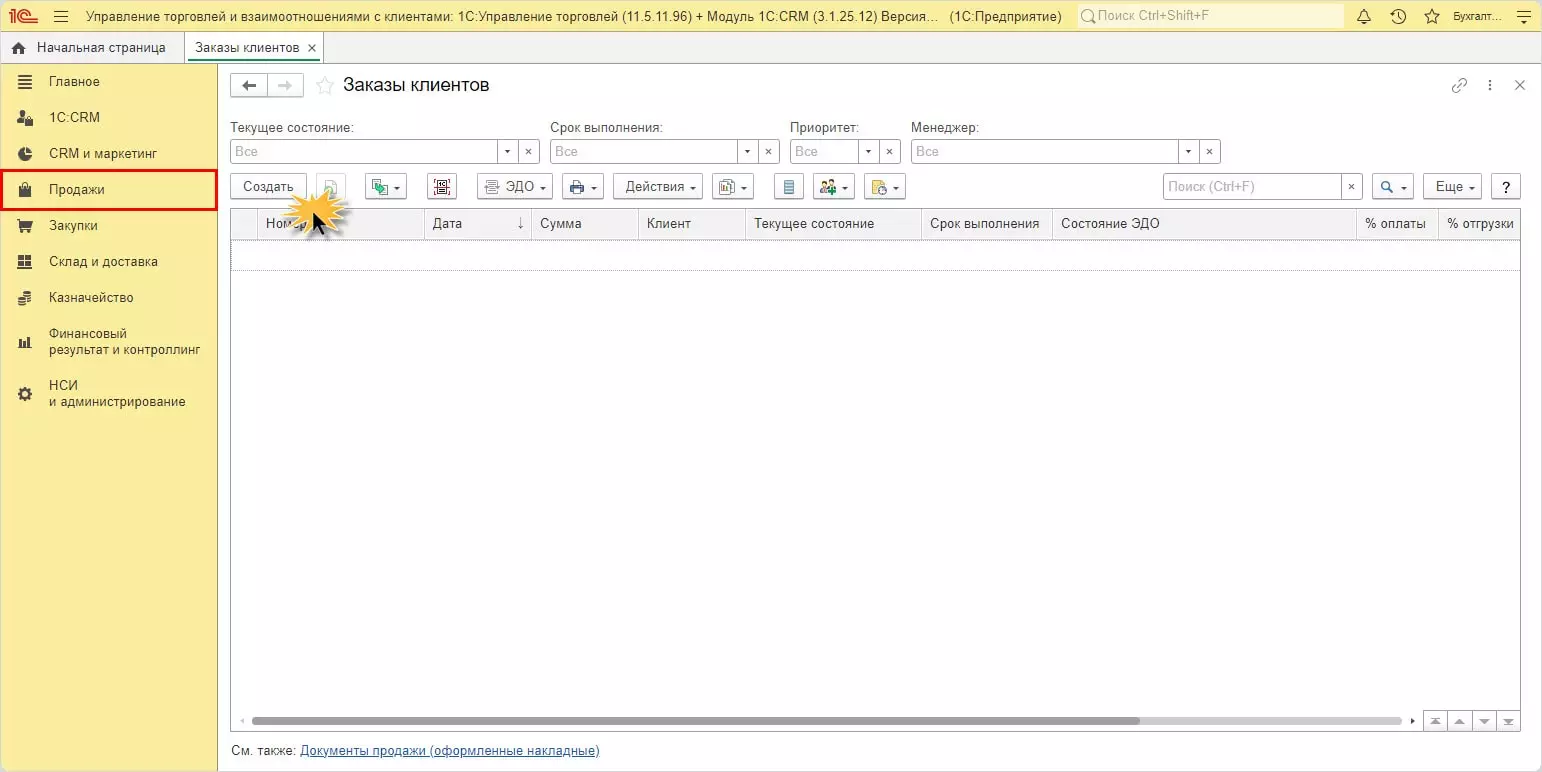
Task: Sort the list by the Дата column
Action: click(478, 224)
